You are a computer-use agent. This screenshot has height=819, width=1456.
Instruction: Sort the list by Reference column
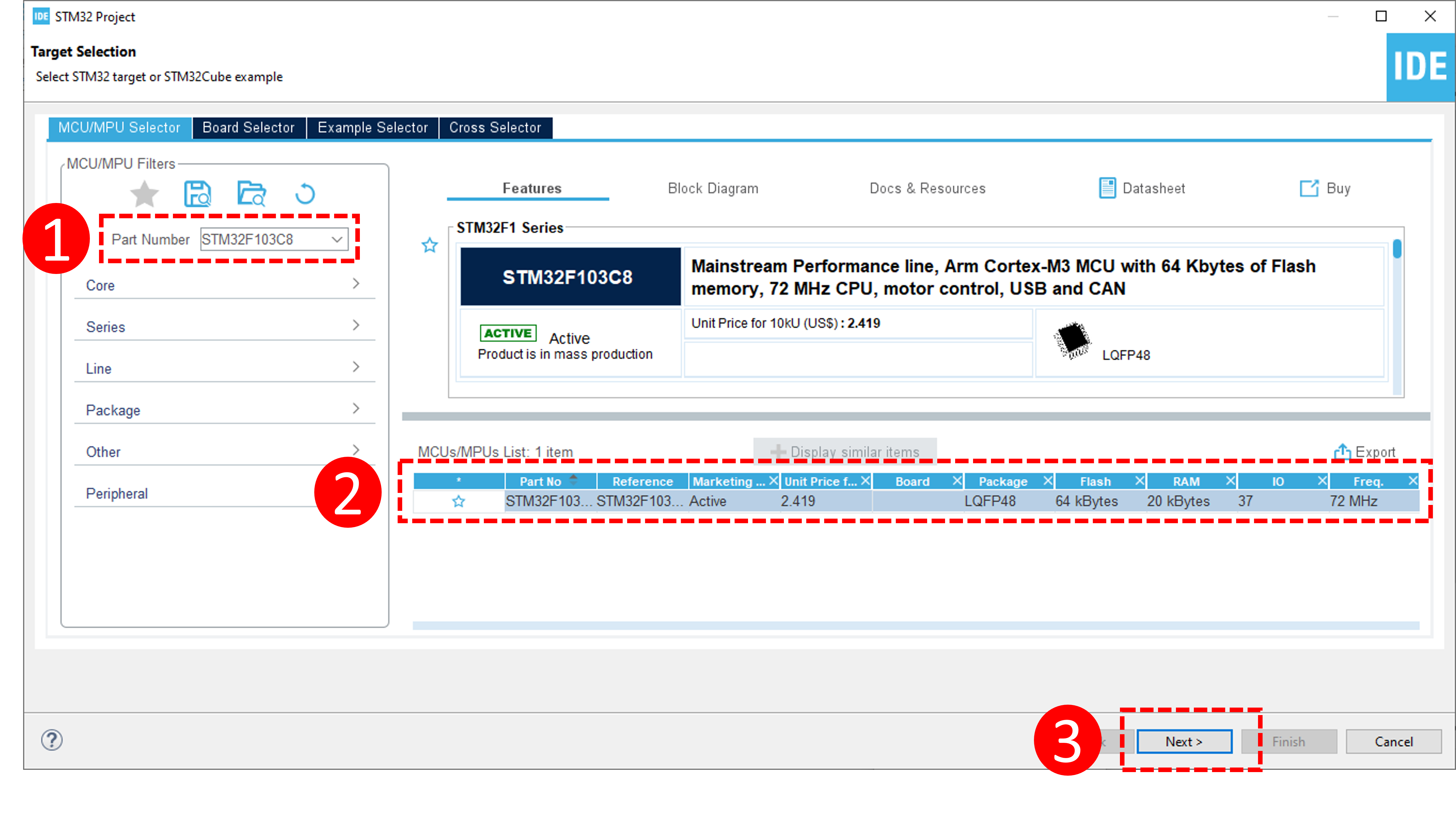click(642, 481)
